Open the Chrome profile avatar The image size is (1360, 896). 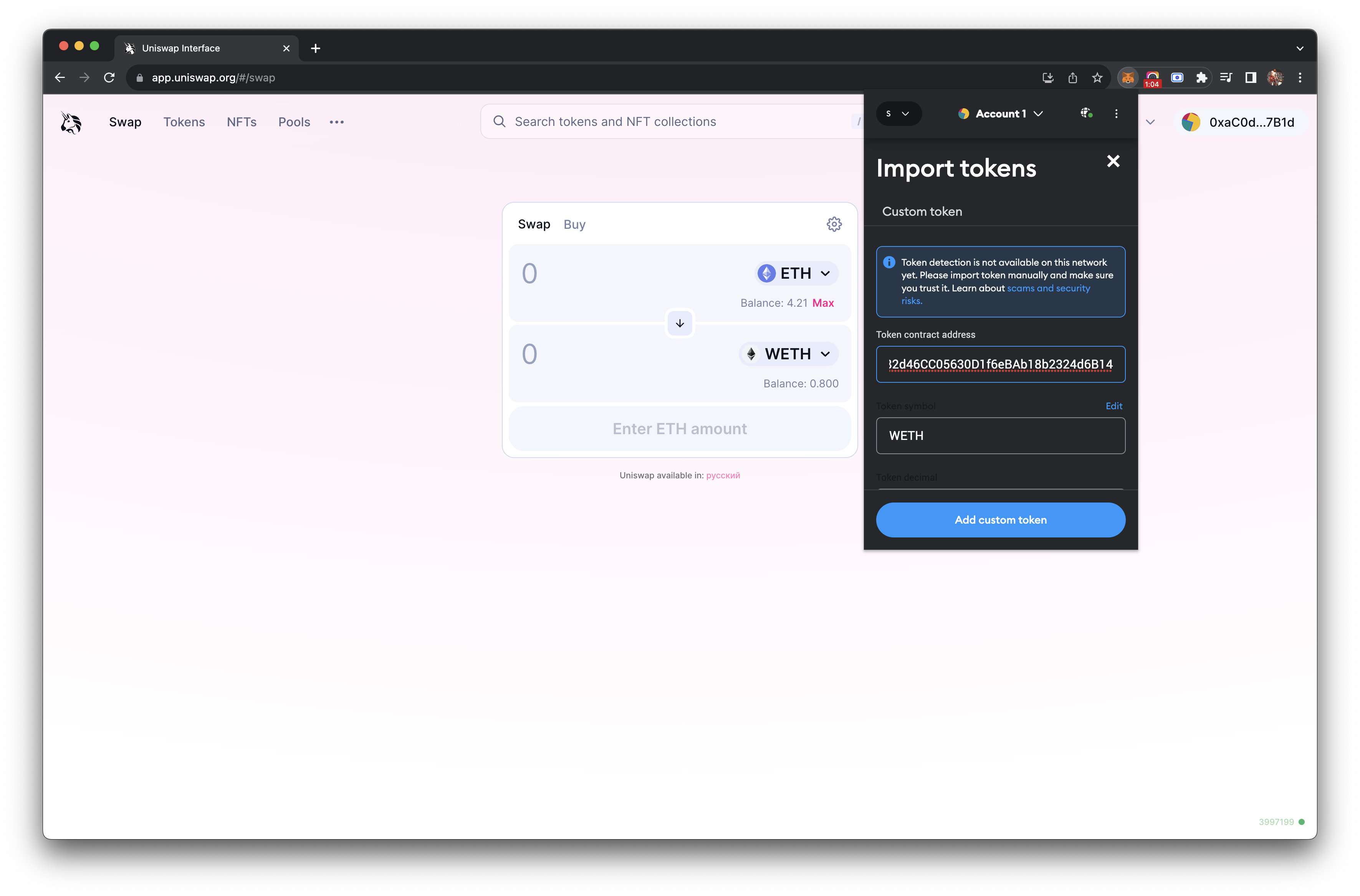tap(1276, 78)
